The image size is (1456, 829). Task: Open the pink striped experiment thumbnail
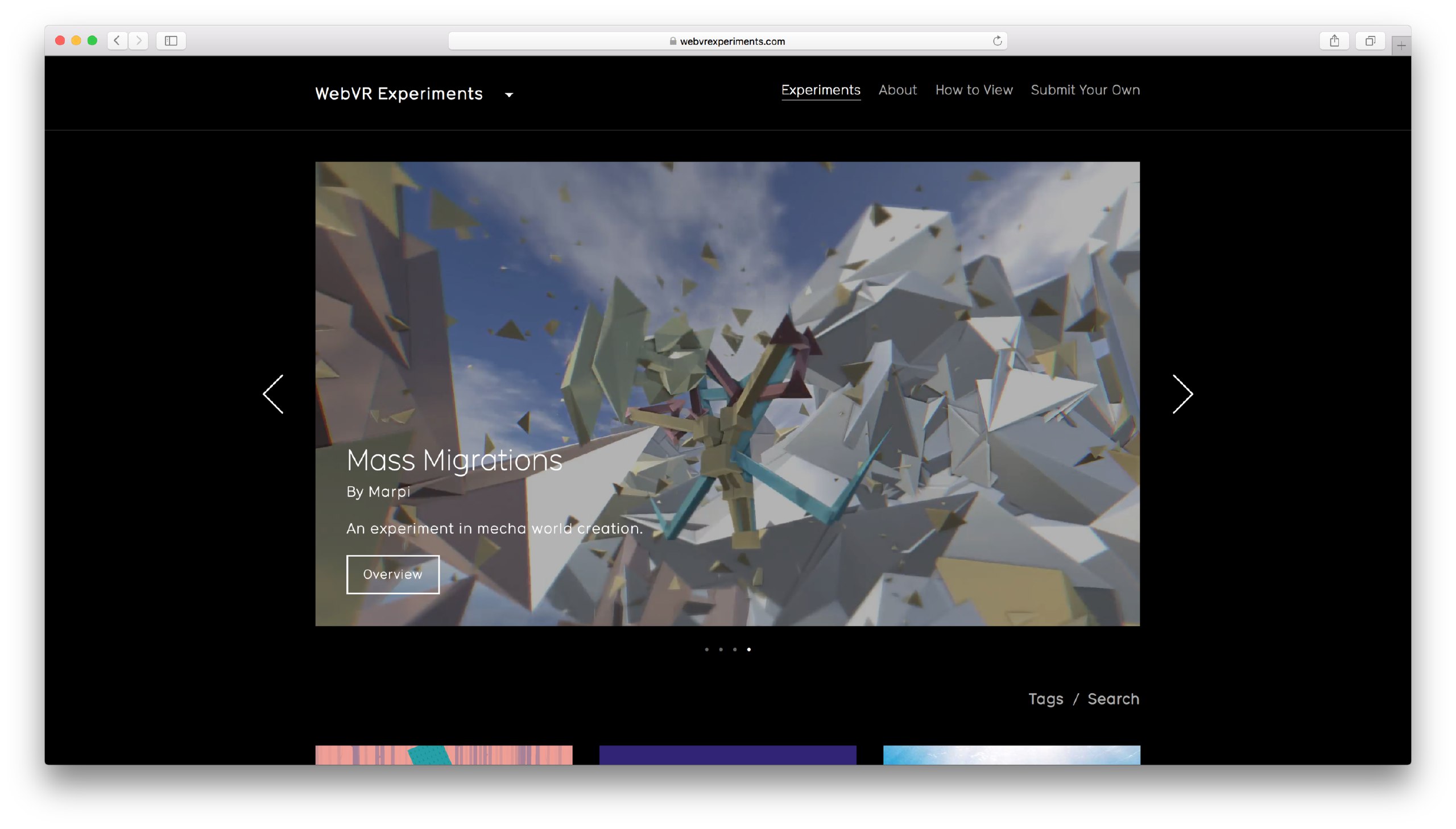(x=444, y=755)
